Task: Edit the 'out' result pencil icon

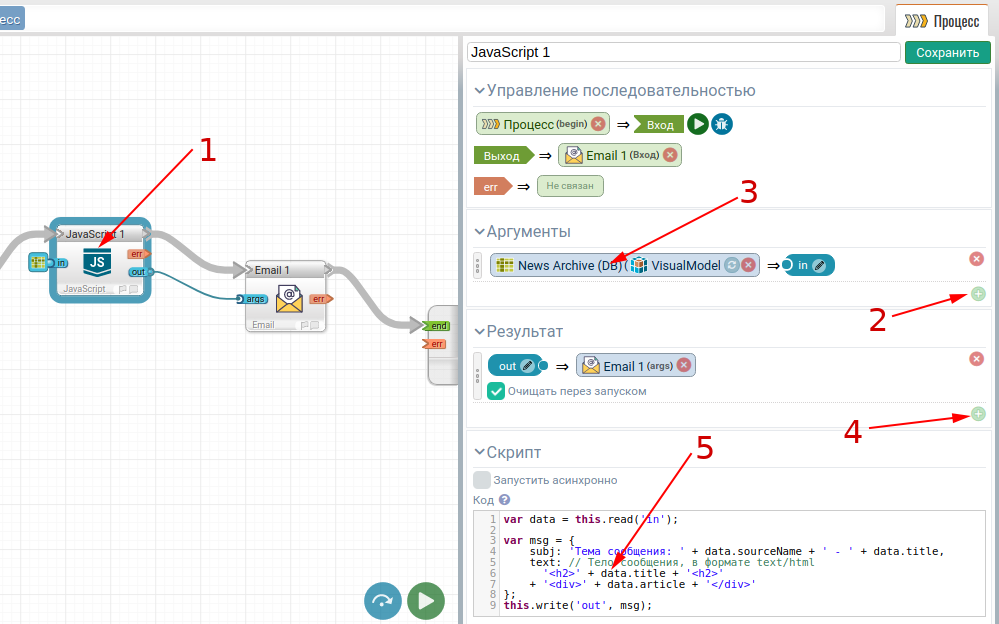Action: coord(527,366)
